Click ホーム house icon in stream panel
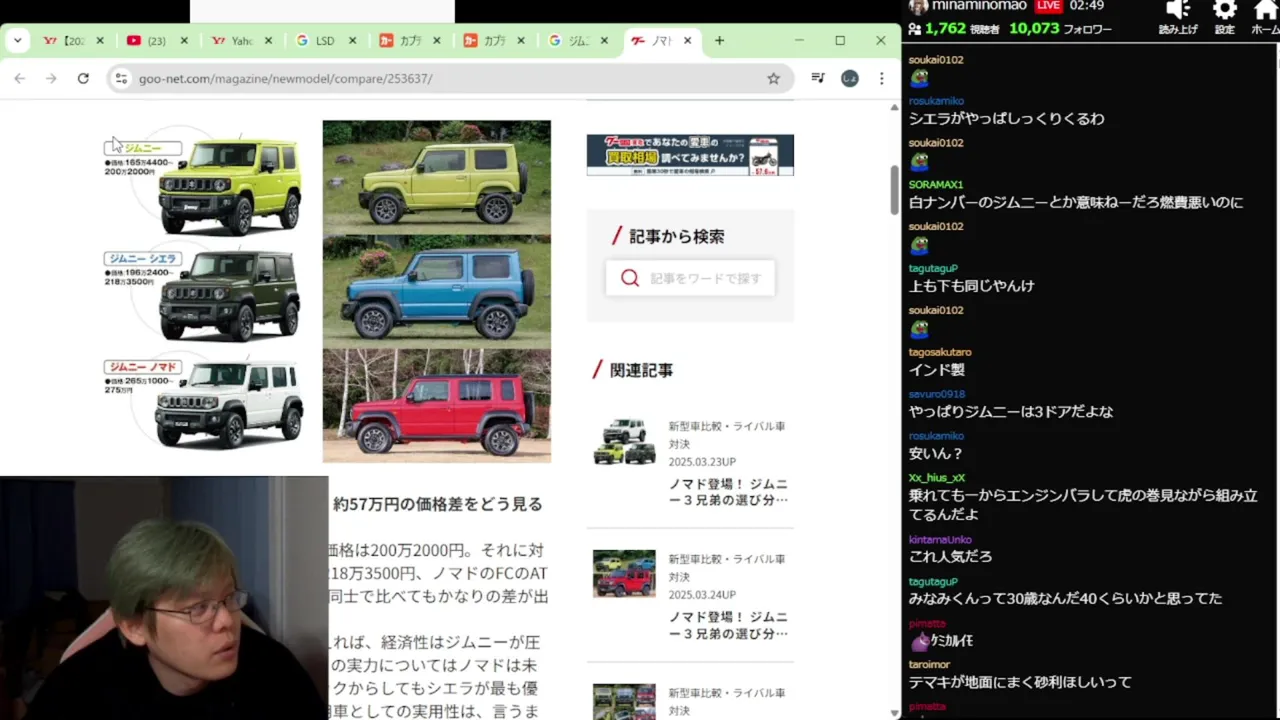The image size is (1280, 720). point(1266,10)
